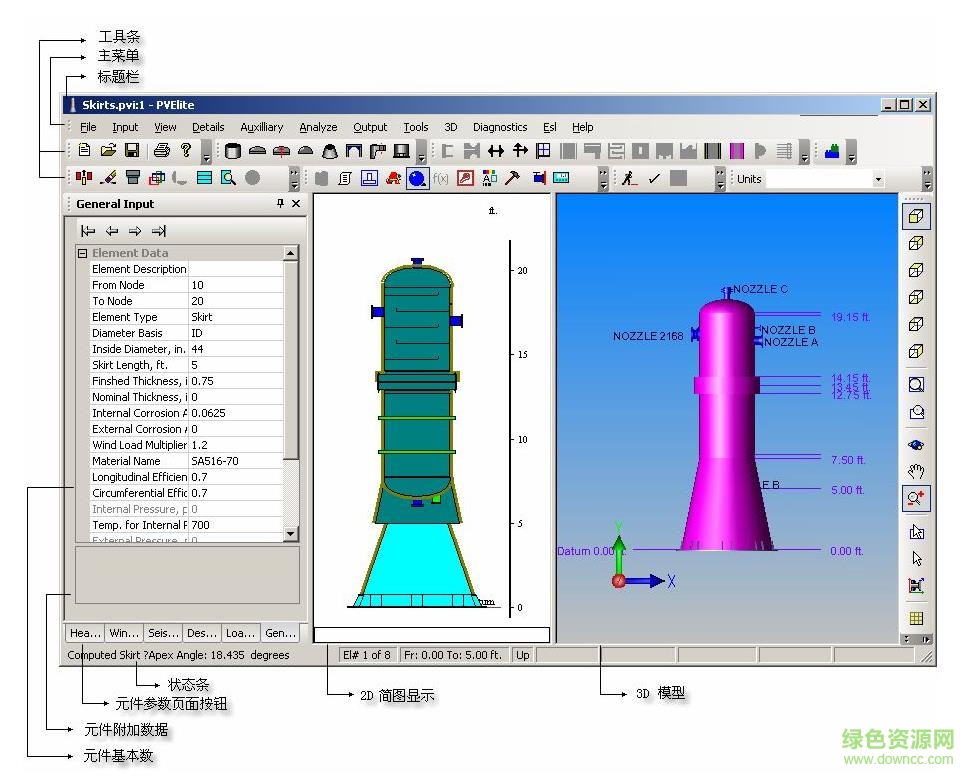Open the Analyze menu

(x=318, y=127)
